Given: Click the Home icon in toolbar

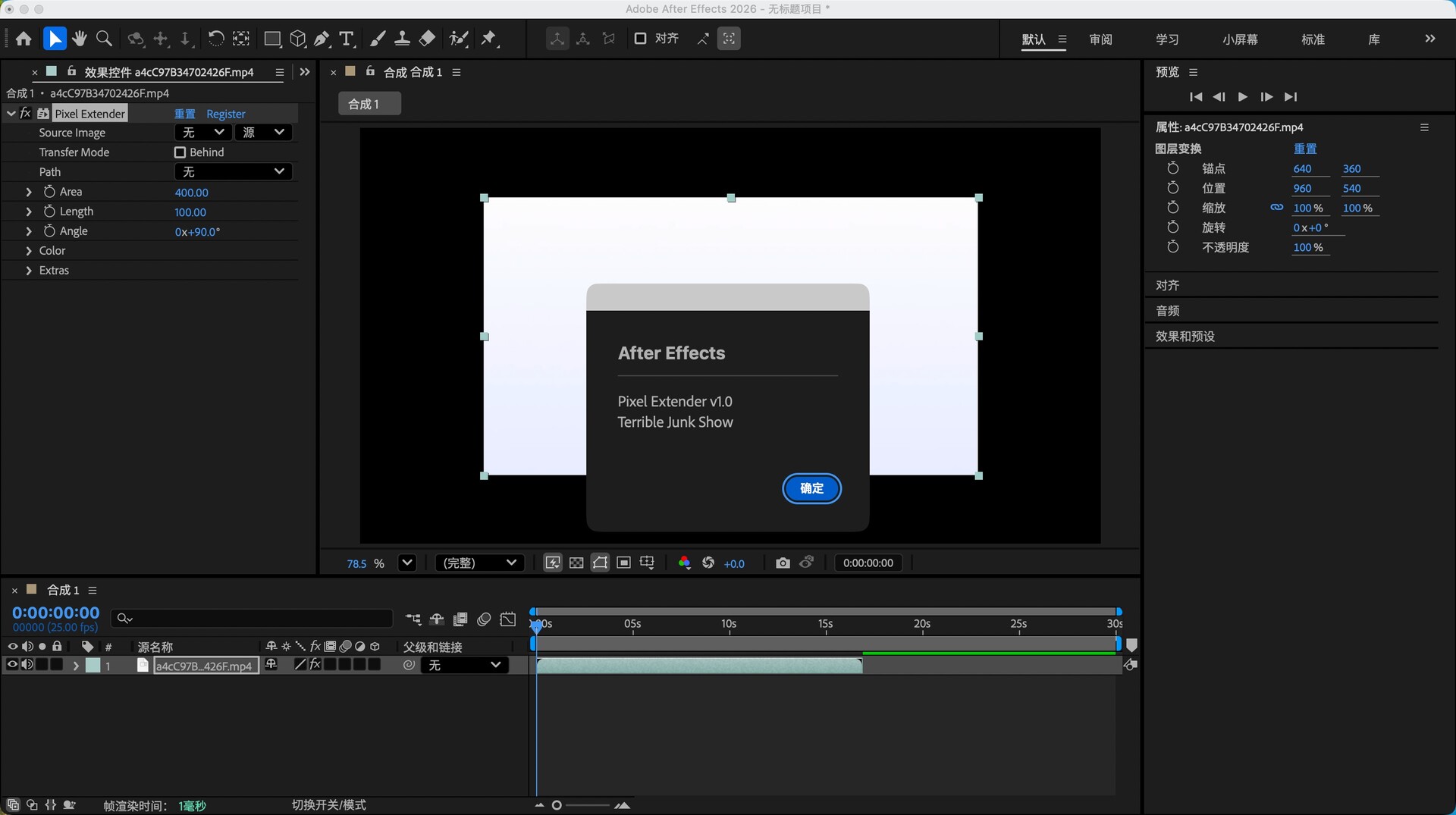Looking at the screenshot, I should click(24, 39).
